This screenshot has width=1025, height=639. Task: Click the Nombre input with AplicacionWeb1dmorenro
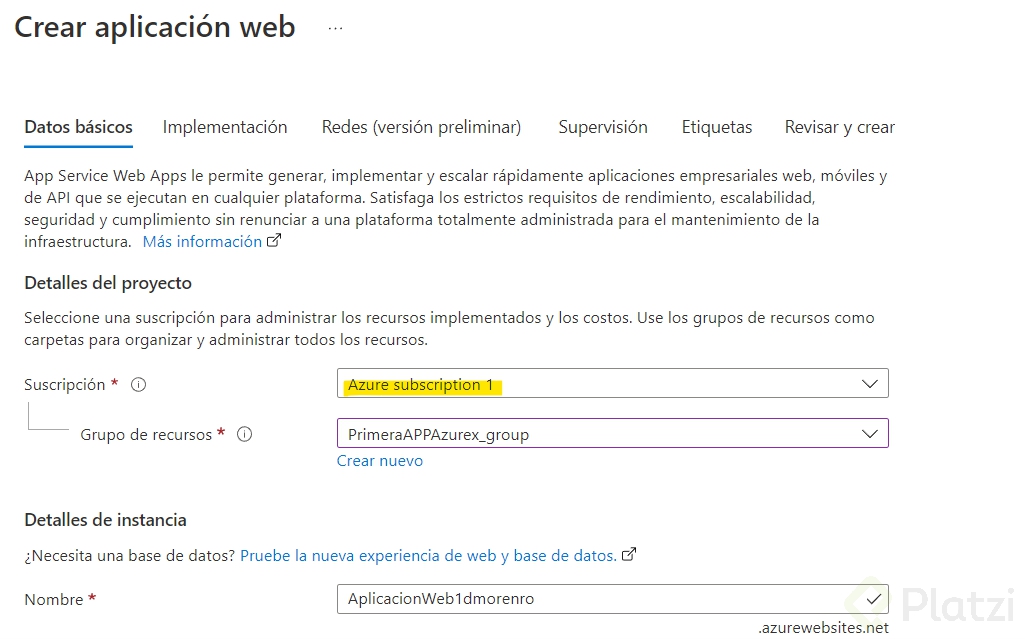(613, 599)
